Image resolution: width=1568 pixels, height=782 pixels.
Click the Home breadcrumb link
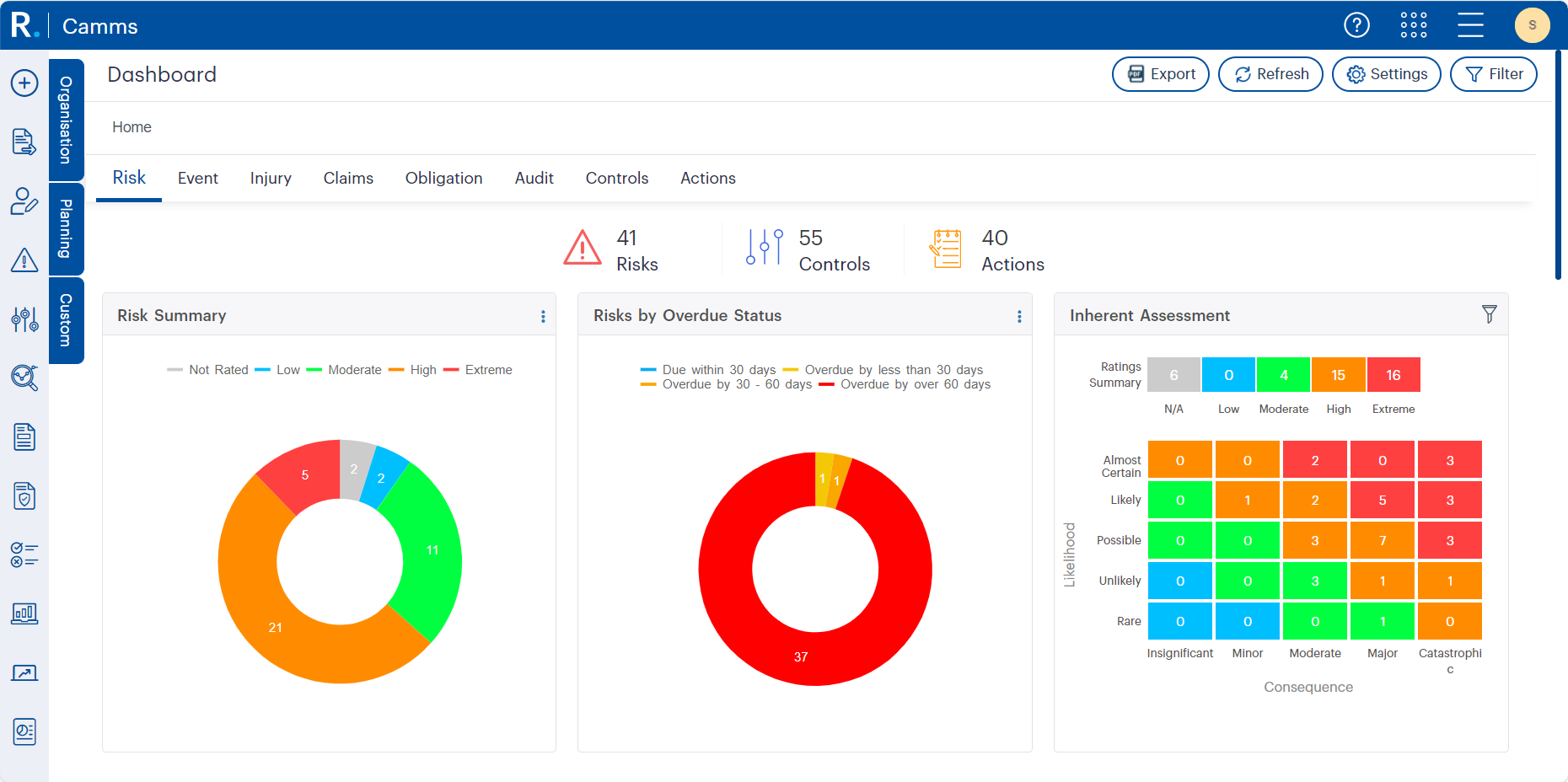(132, 127)
